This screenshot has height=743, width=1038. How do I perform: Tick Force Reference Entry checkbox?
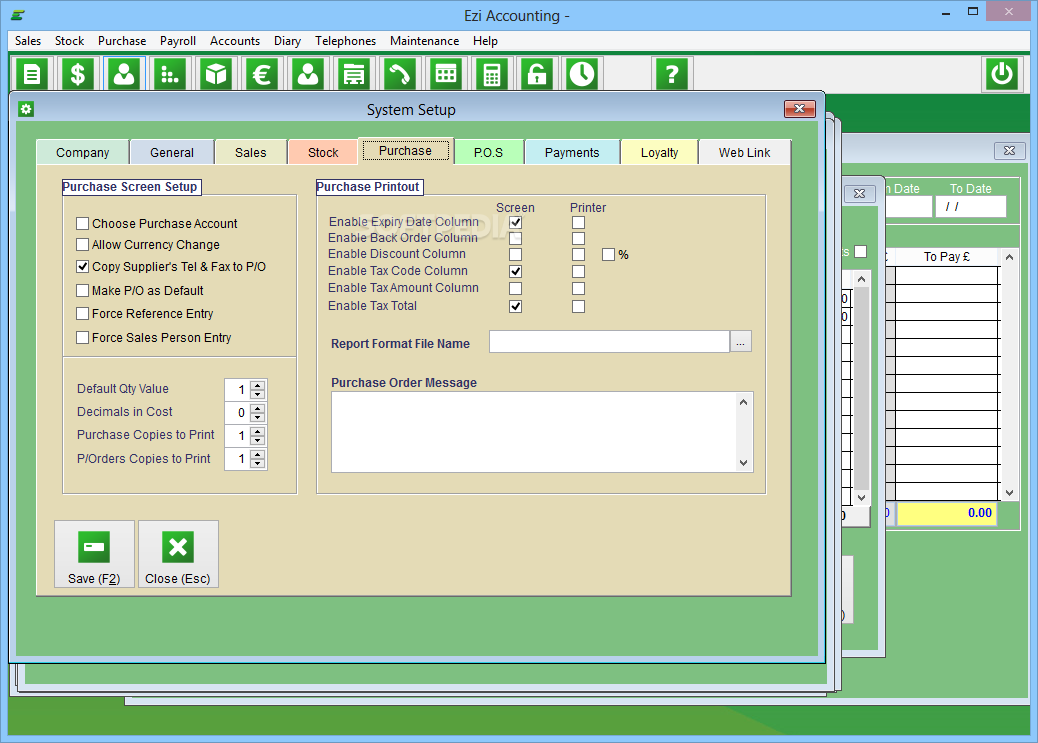coord(83,313)
